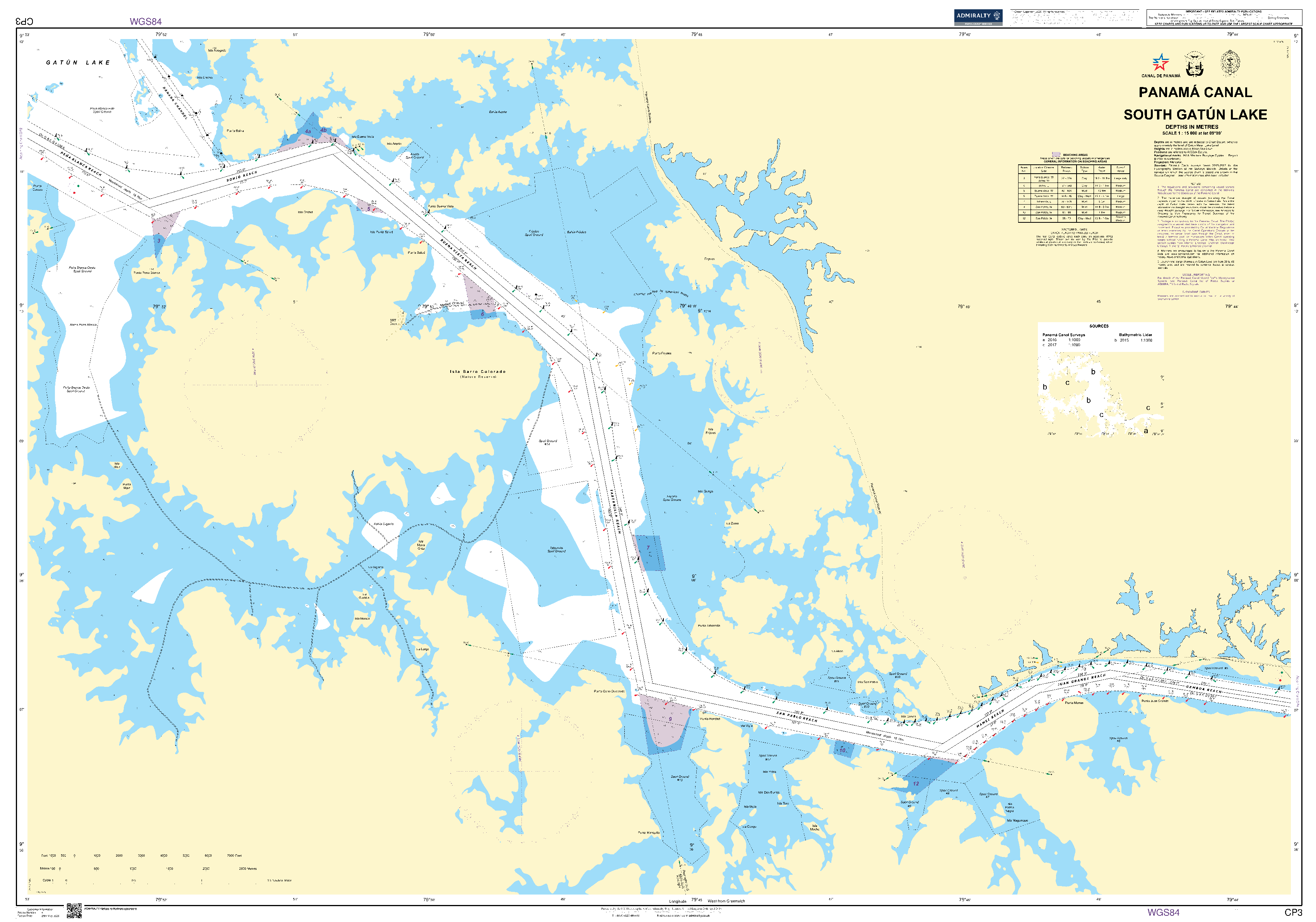Screen dimensions: 1316x922
Task: Click the 'Isla Toro' label
Action: pyautogui.click(x=783, y=803)
